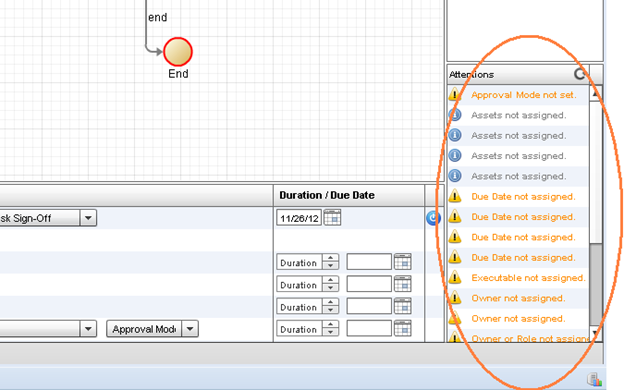Click the Duration / Due Date column header
Viewport: 624px width, 390px height.
[327, 195]
